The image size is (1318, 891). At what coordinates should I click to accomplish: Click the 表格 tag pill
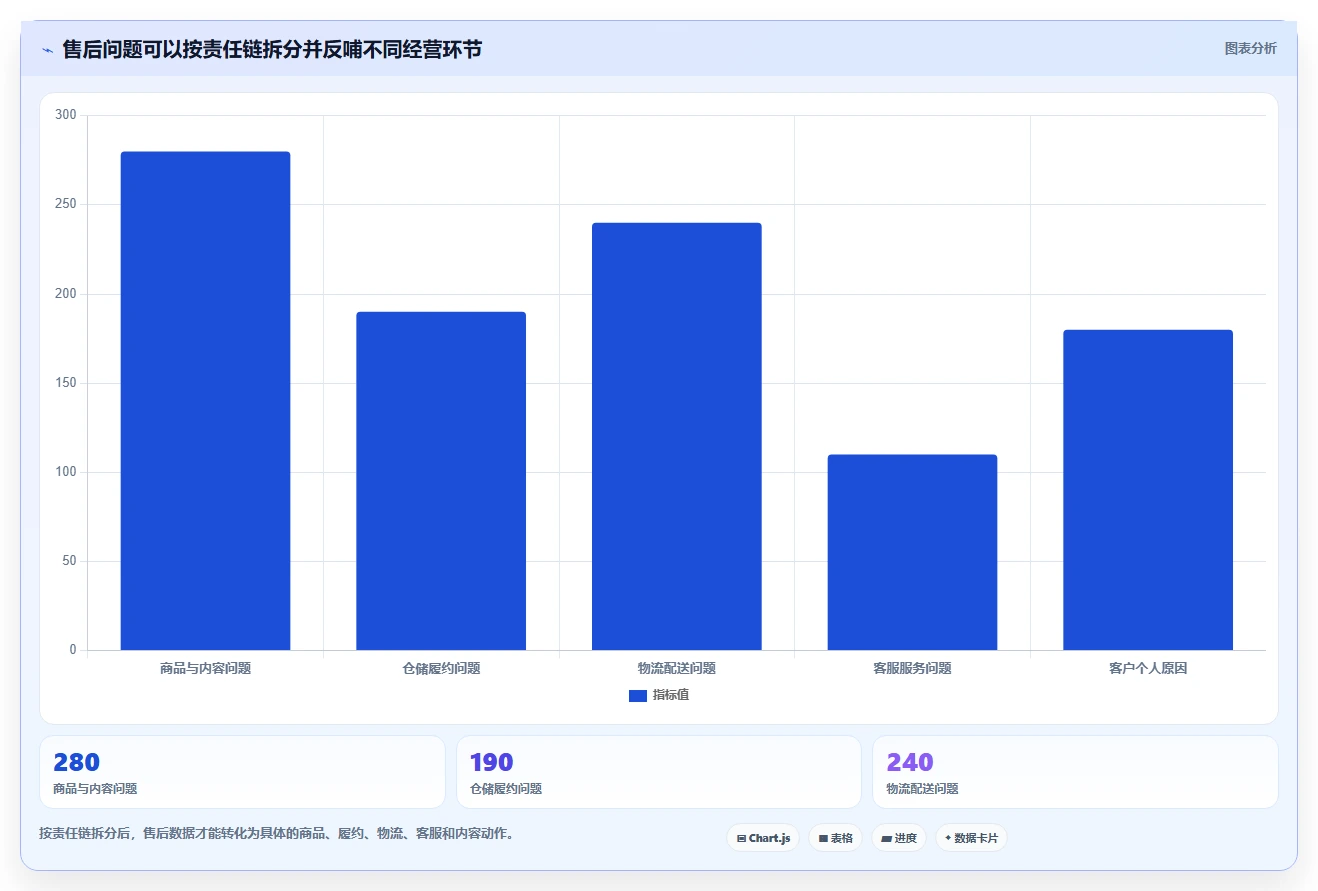835,838
